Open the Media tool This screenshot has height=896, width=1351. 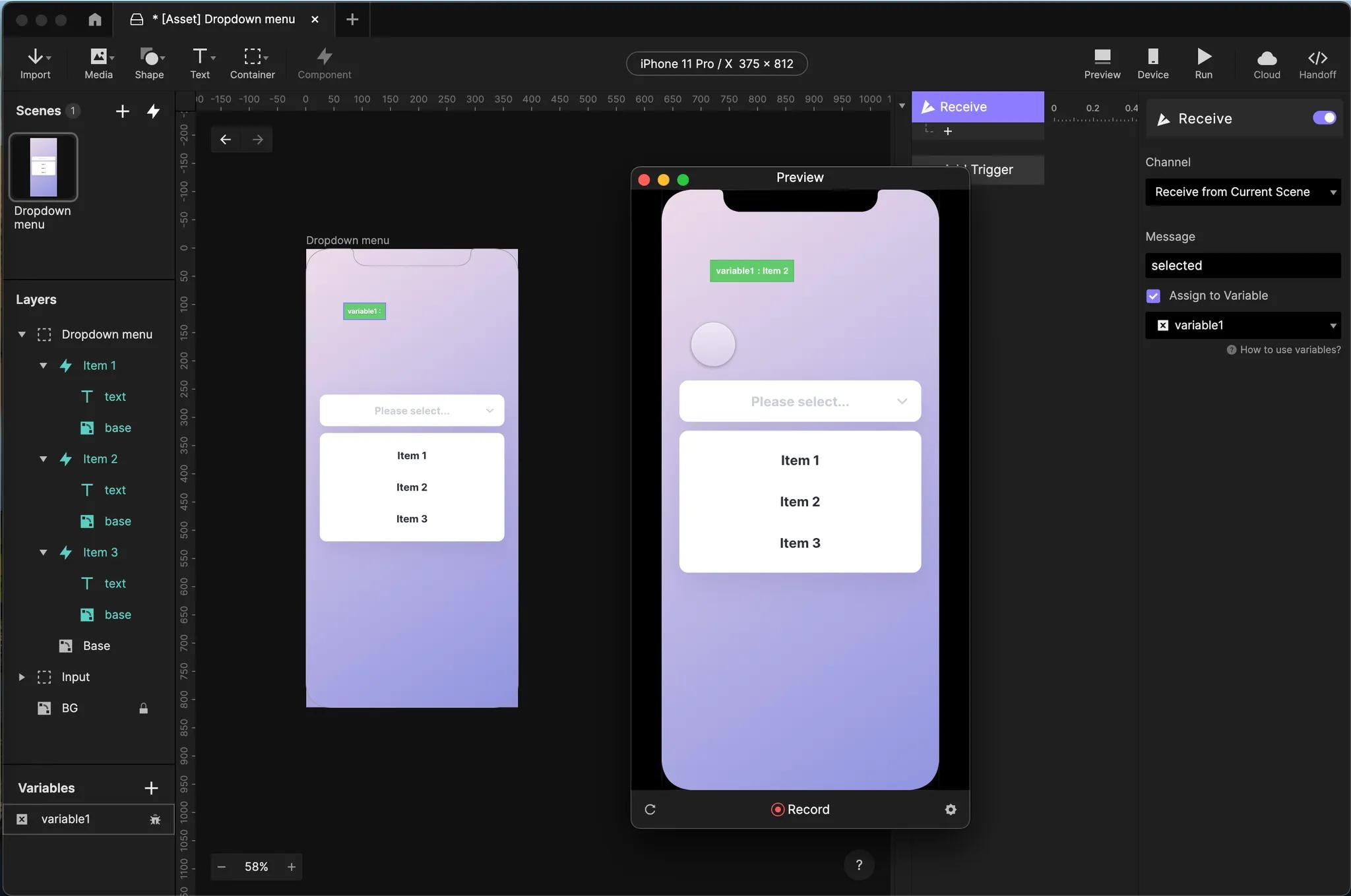click(x=99, y=64)
